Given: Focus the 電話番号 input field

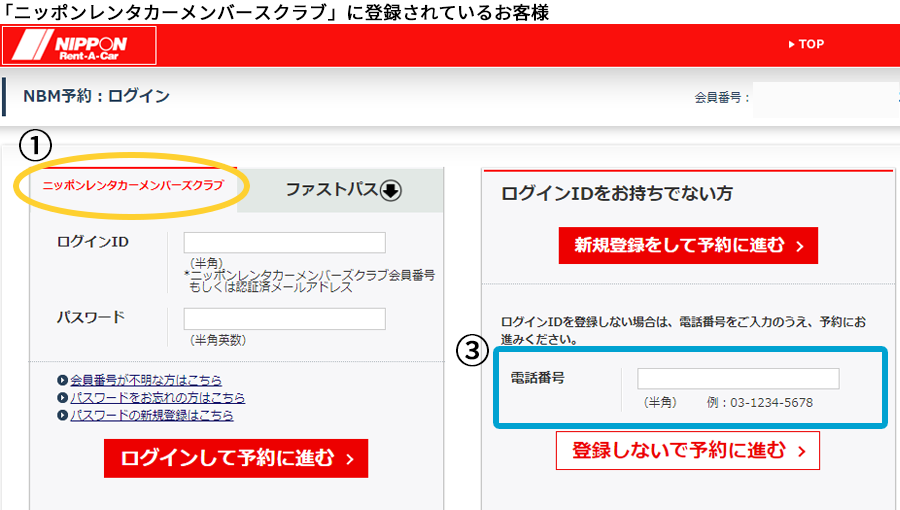Looking at the screenshot, I should tap(738, 379).
